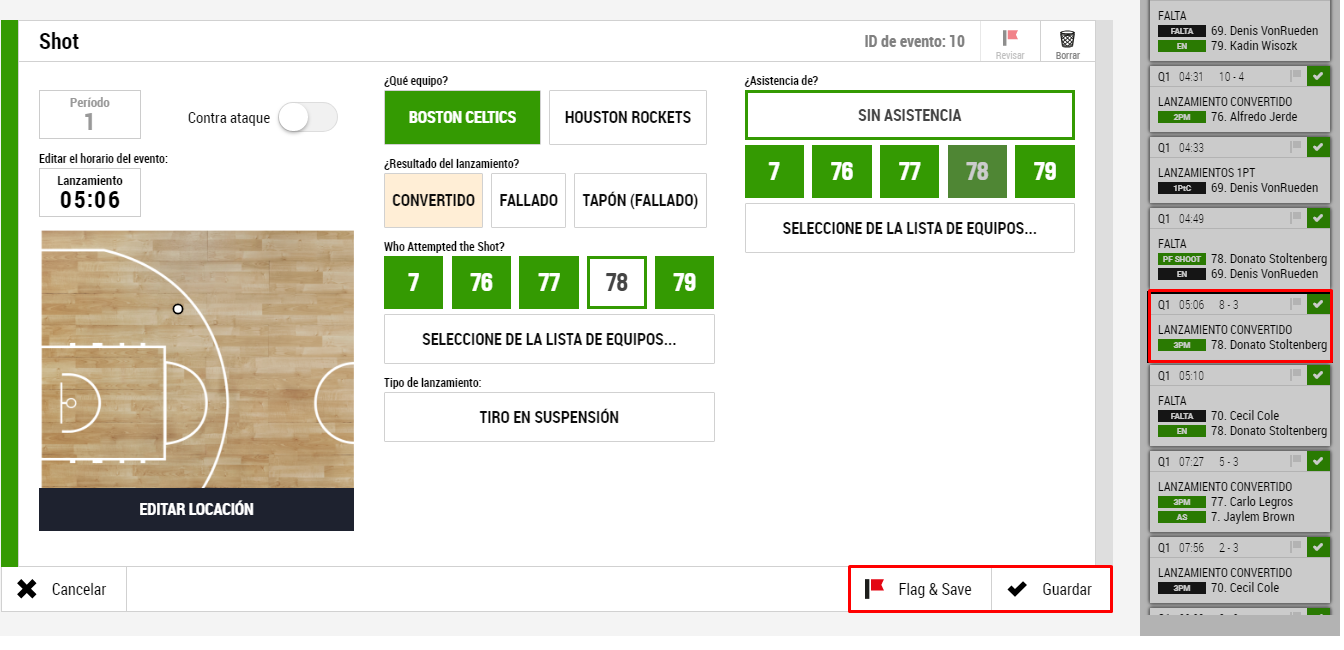Screen dimensions: 1344x650
Task: Pick player 7 as the shooter
Action: point(414,282)
